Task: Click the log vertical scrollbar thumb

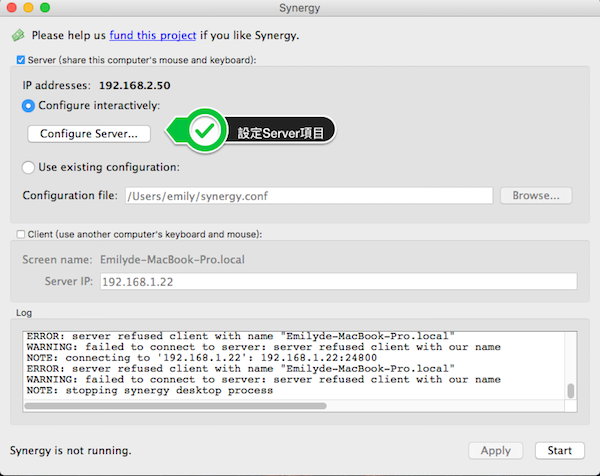Action: [571, 391]
